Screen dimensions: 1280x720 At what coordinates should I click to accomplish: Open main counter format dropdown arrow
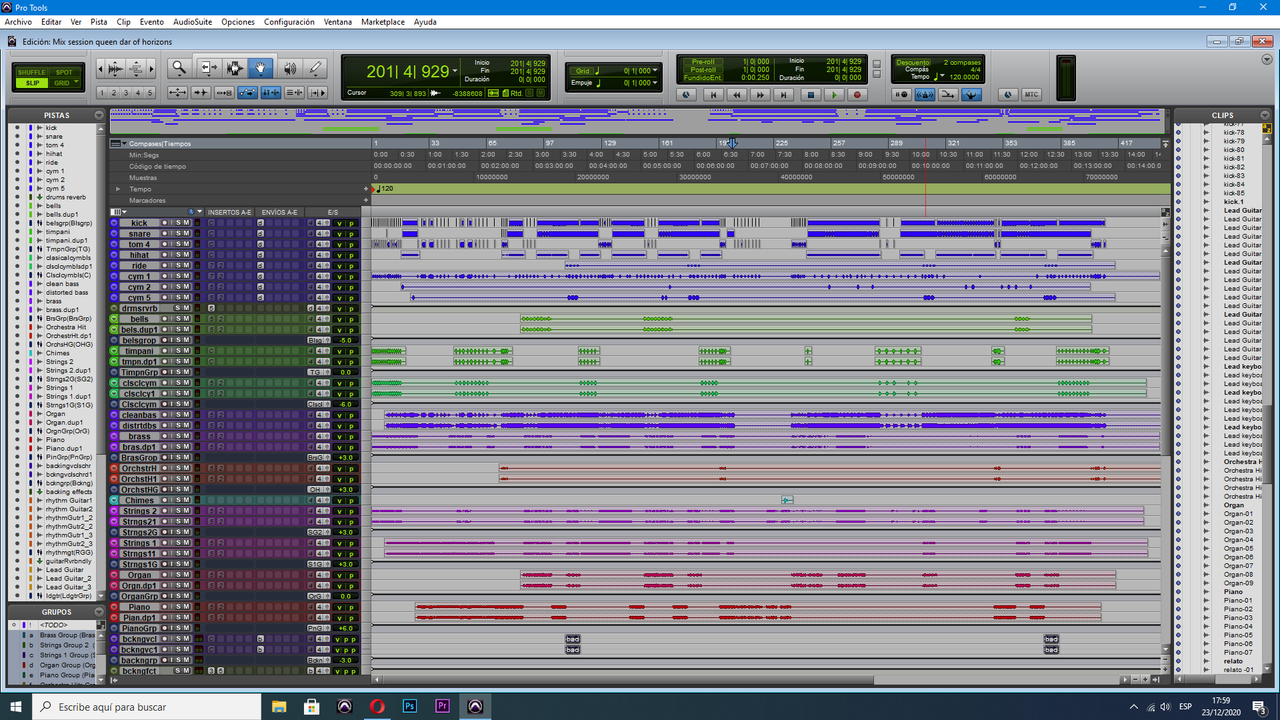click(456, 72)
